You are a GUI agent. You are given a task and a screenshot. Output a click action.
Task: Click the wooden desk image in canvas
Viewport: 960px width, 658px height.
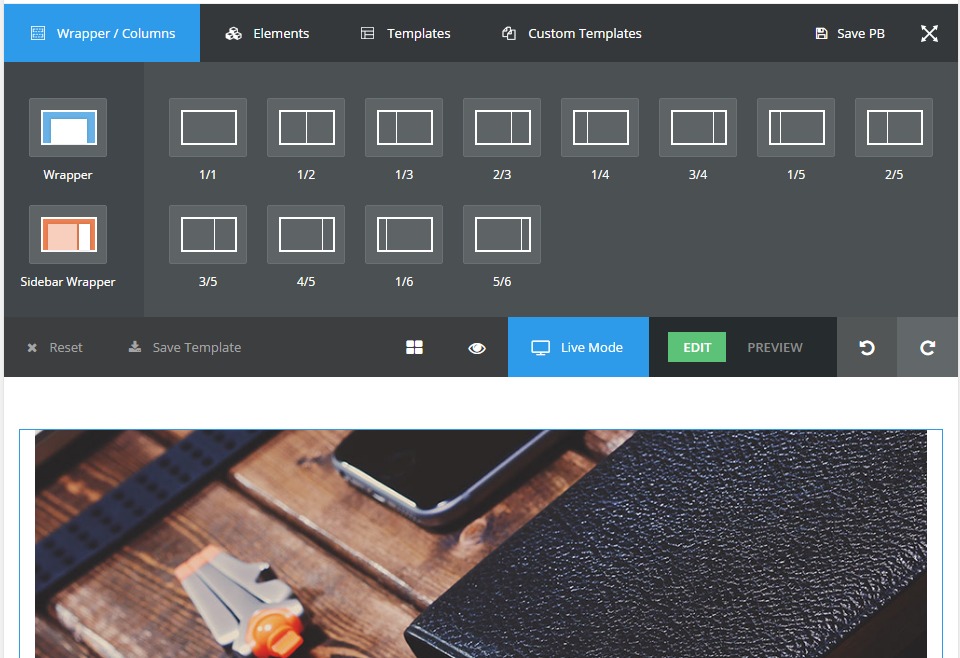pos(480,545)
